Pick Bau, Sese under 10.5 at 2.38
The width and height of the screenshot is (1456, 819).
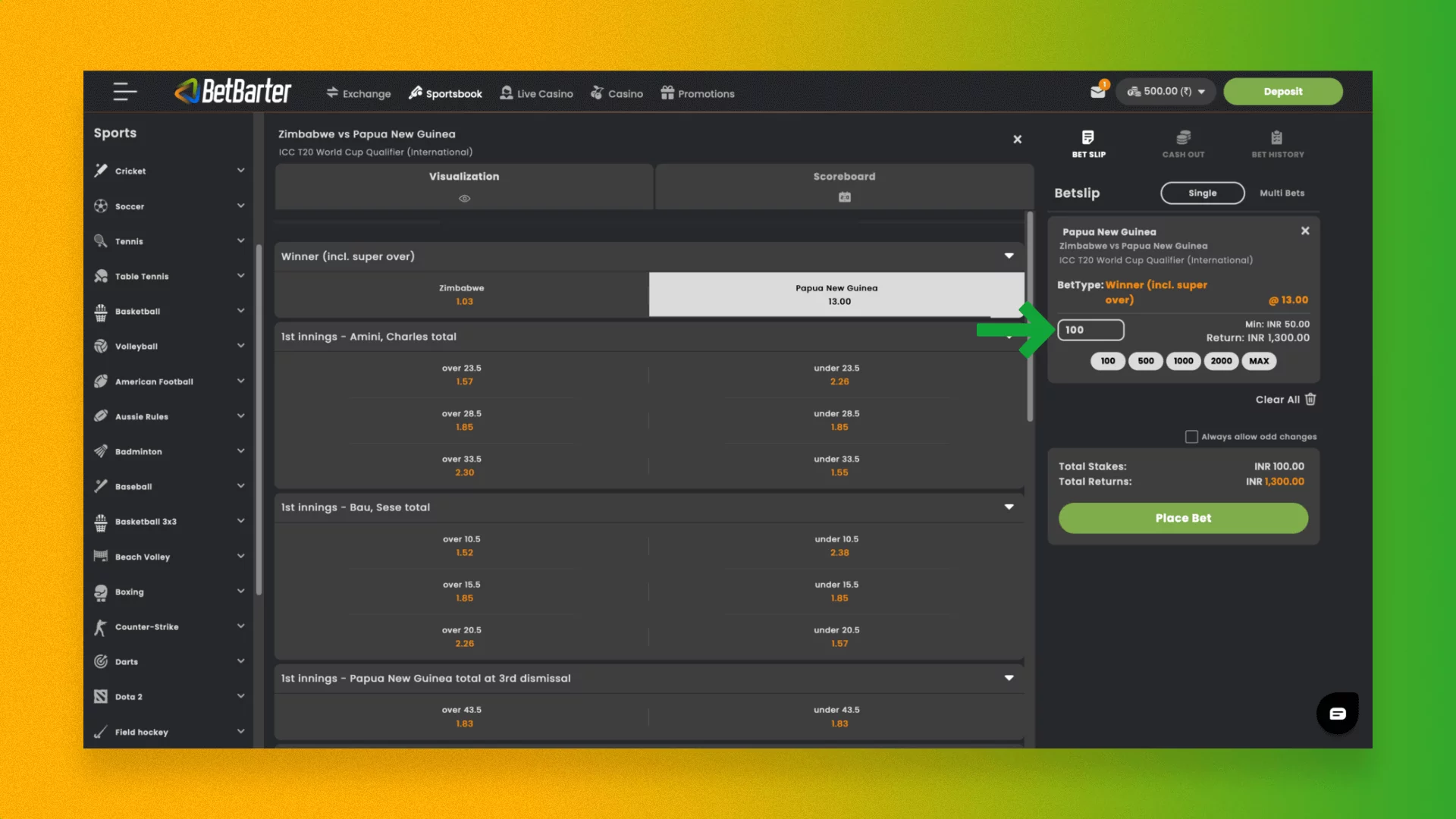coord(836,546)
